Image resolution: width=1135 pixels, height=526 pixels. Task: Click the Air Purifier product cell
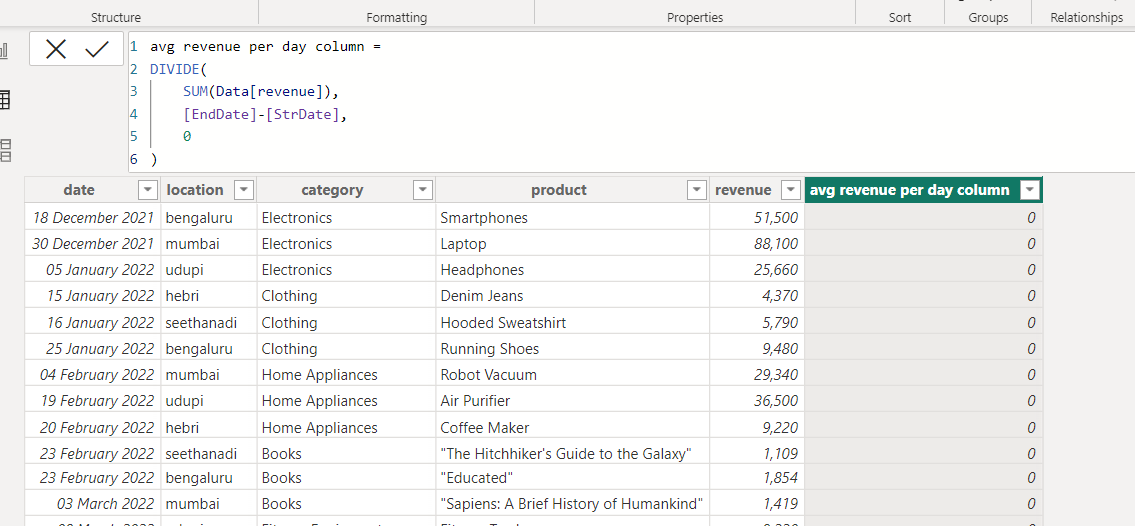[573, 401]
